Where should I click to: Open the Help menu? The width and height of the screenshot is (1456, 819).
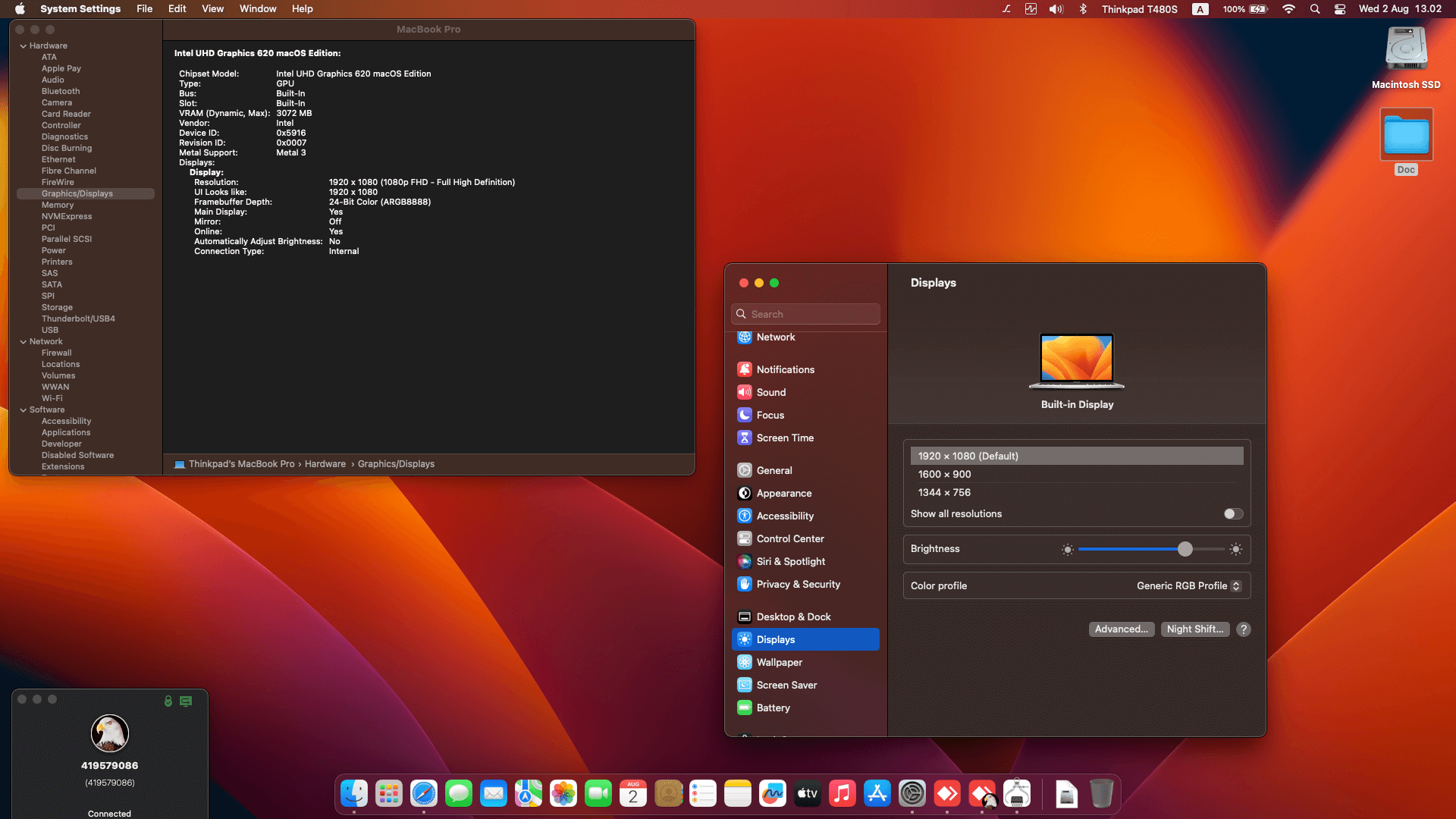click(302, 9)
